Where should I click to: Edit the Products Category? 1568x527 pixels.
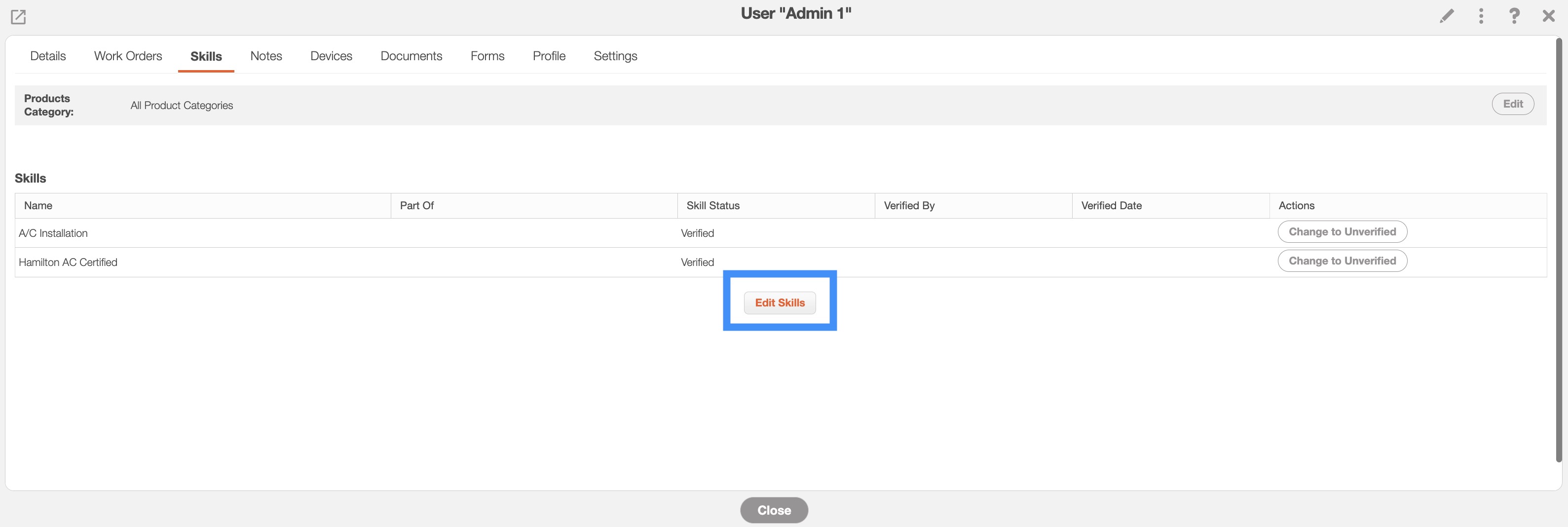tap(1512, 104)
